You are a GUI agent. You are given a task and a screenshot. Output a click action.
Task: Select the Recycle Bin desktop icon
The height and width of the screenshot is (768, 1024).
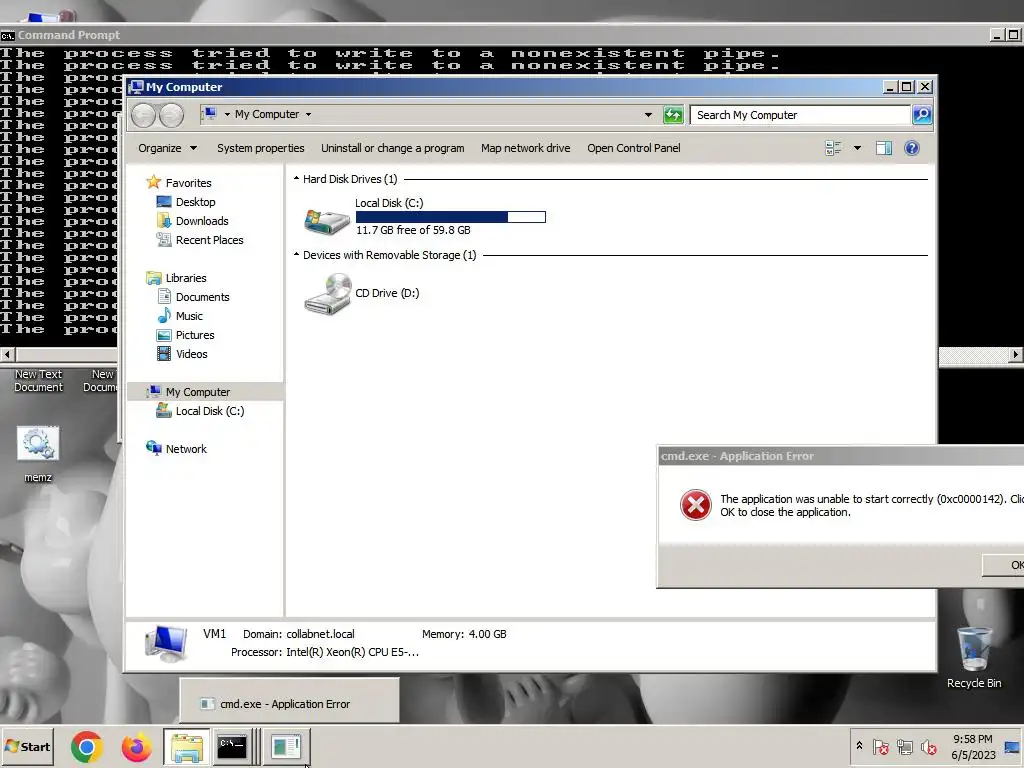(974, 656)
